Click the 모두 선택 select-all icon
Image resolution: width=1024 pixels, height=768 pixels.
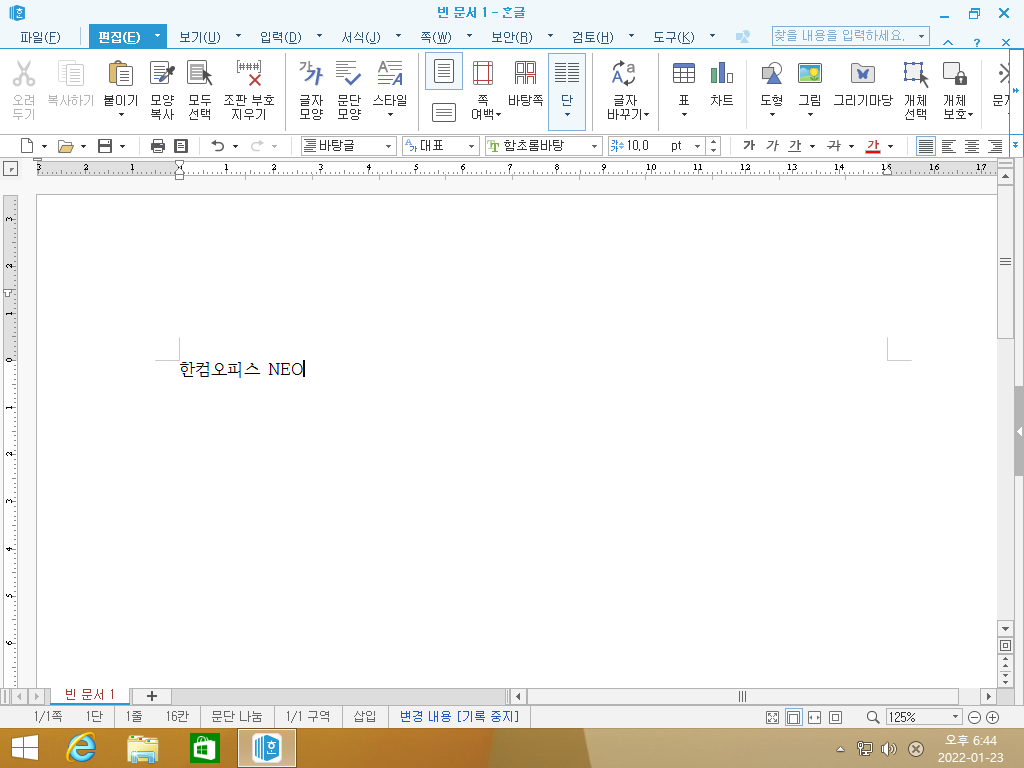199,73
